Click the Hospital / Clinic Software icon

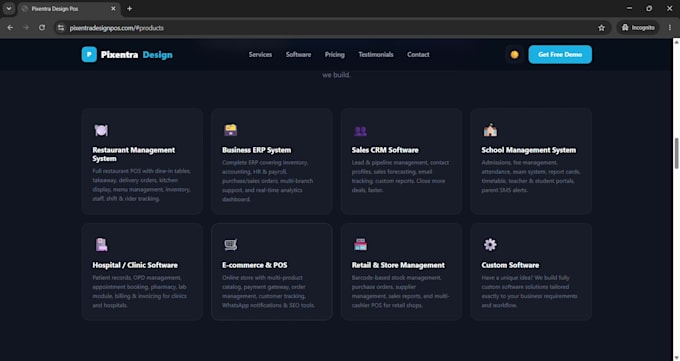(x=101, y=245)
